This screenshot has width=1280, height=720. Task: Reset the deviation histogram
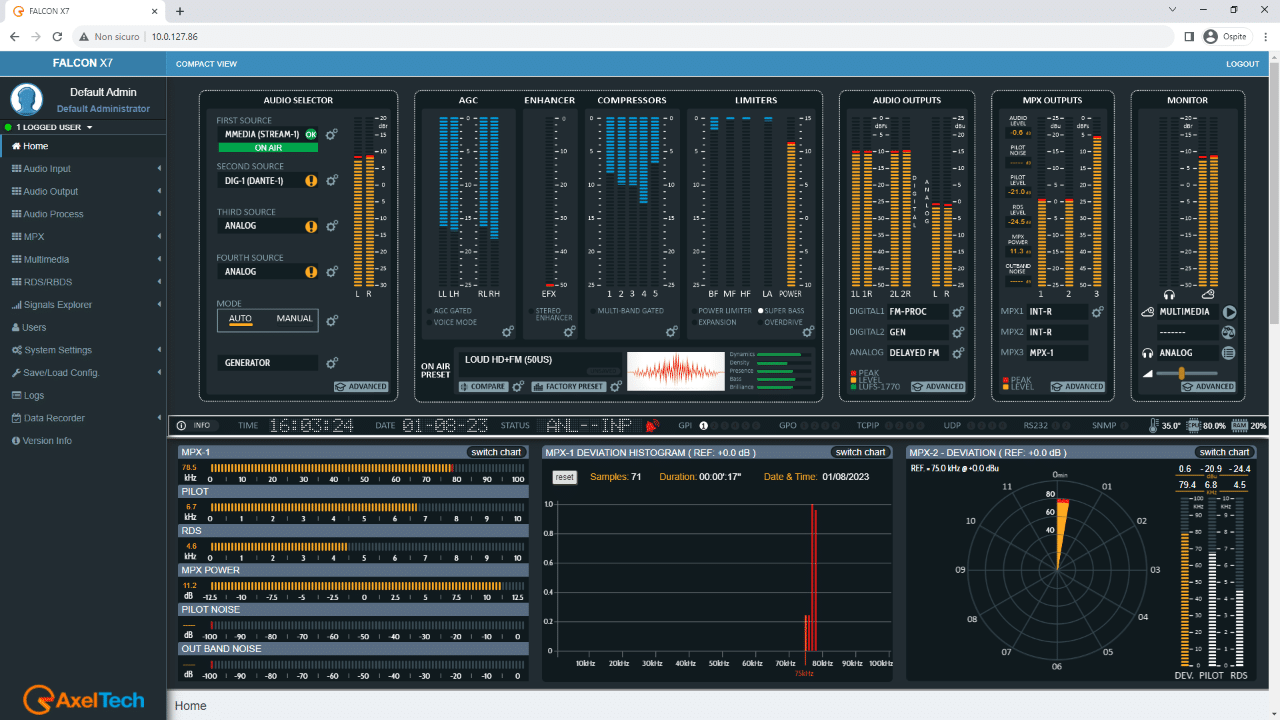click(565, 477)
